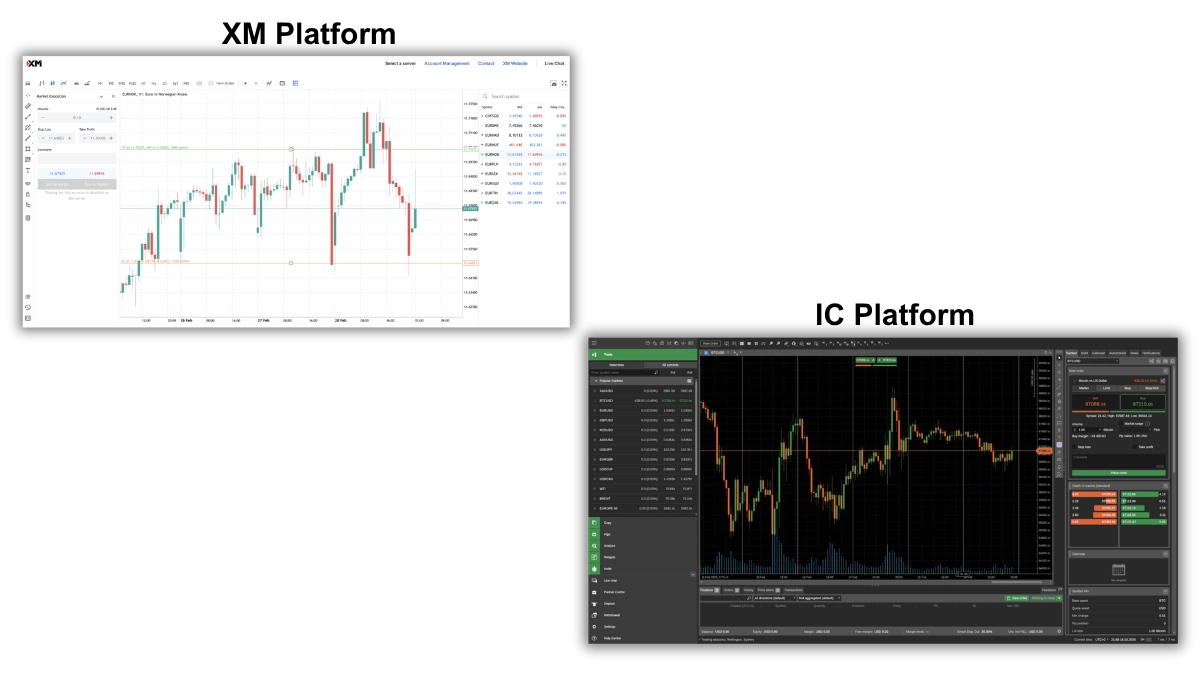Click the red Sell price button in IC
The image size is (1200, 675).
(1095, 402)
